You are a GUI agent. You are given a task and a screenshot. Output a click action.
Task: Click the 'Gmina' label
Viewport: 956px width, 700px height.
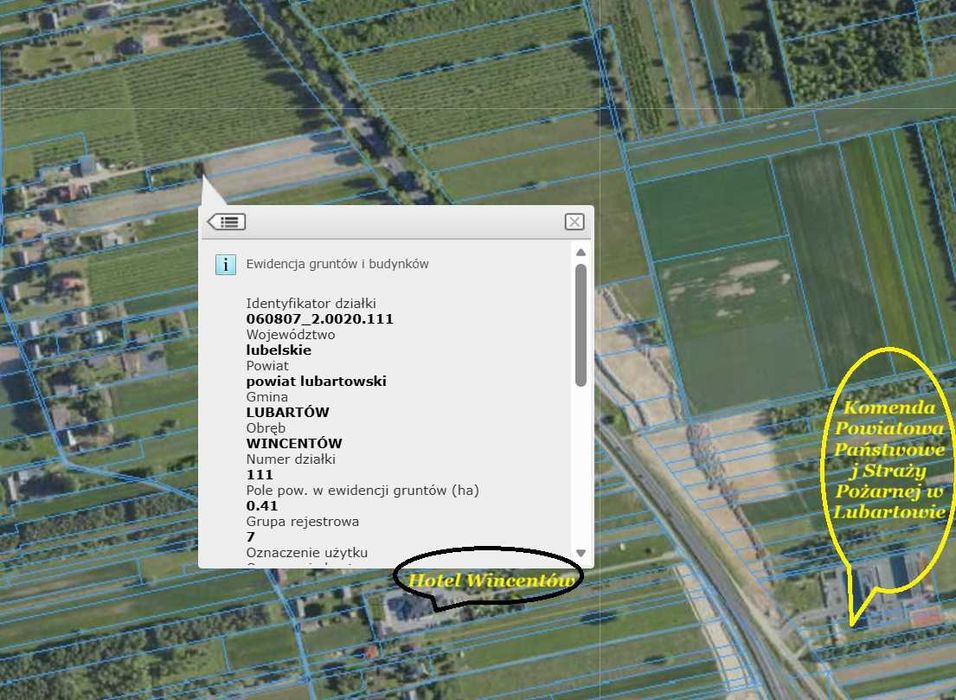click(x=267, y=396)
